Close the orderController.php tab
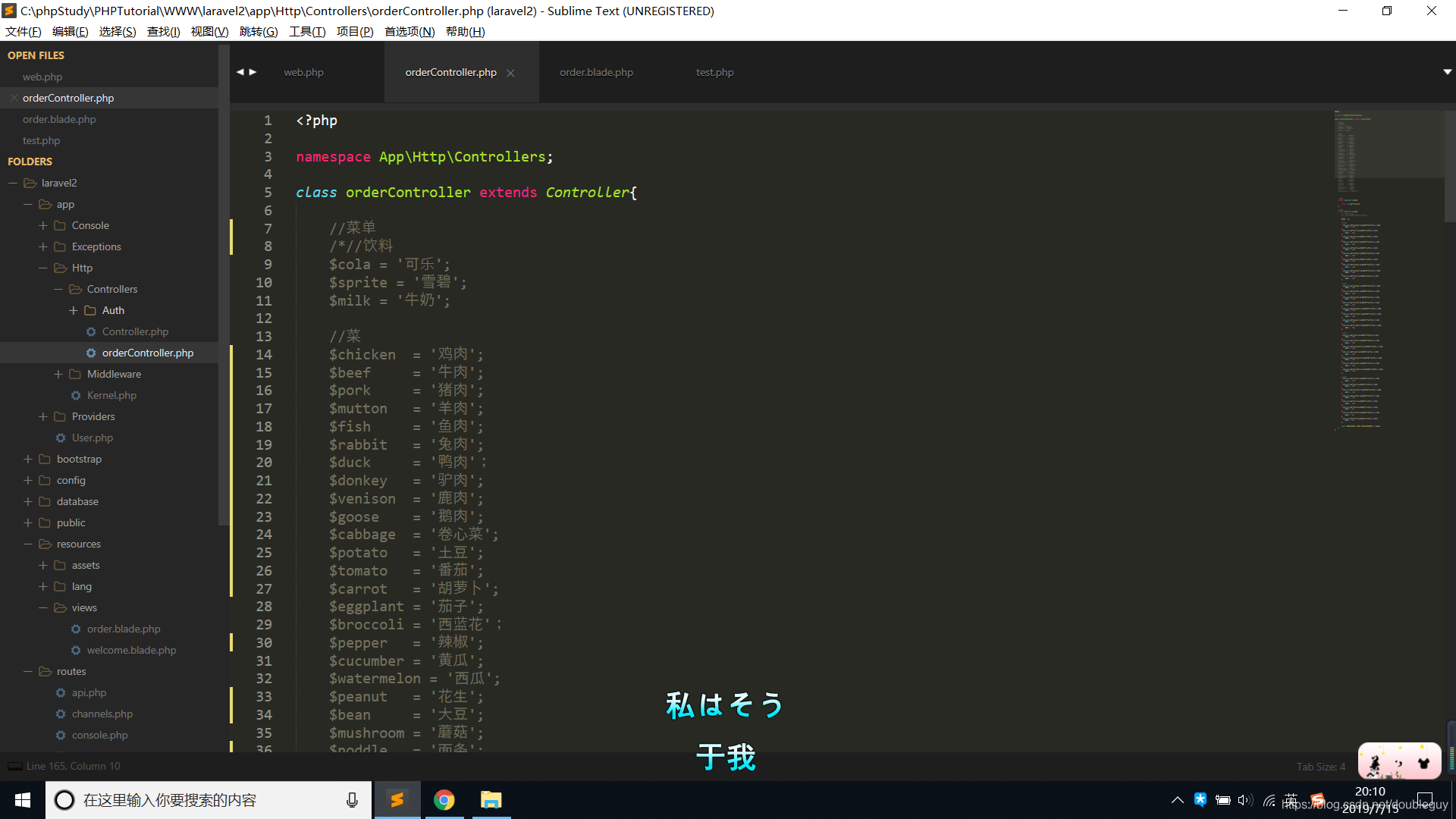This screenshot has width=1456, height=819. click(x=510, y=73)
